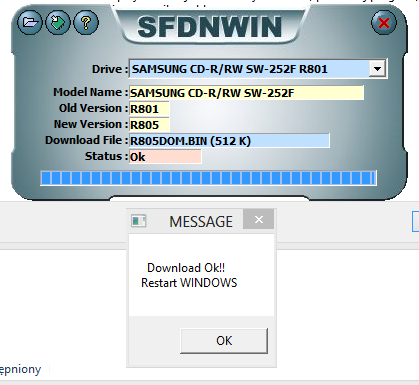Open firmware file with folder icon

(30, 23)
